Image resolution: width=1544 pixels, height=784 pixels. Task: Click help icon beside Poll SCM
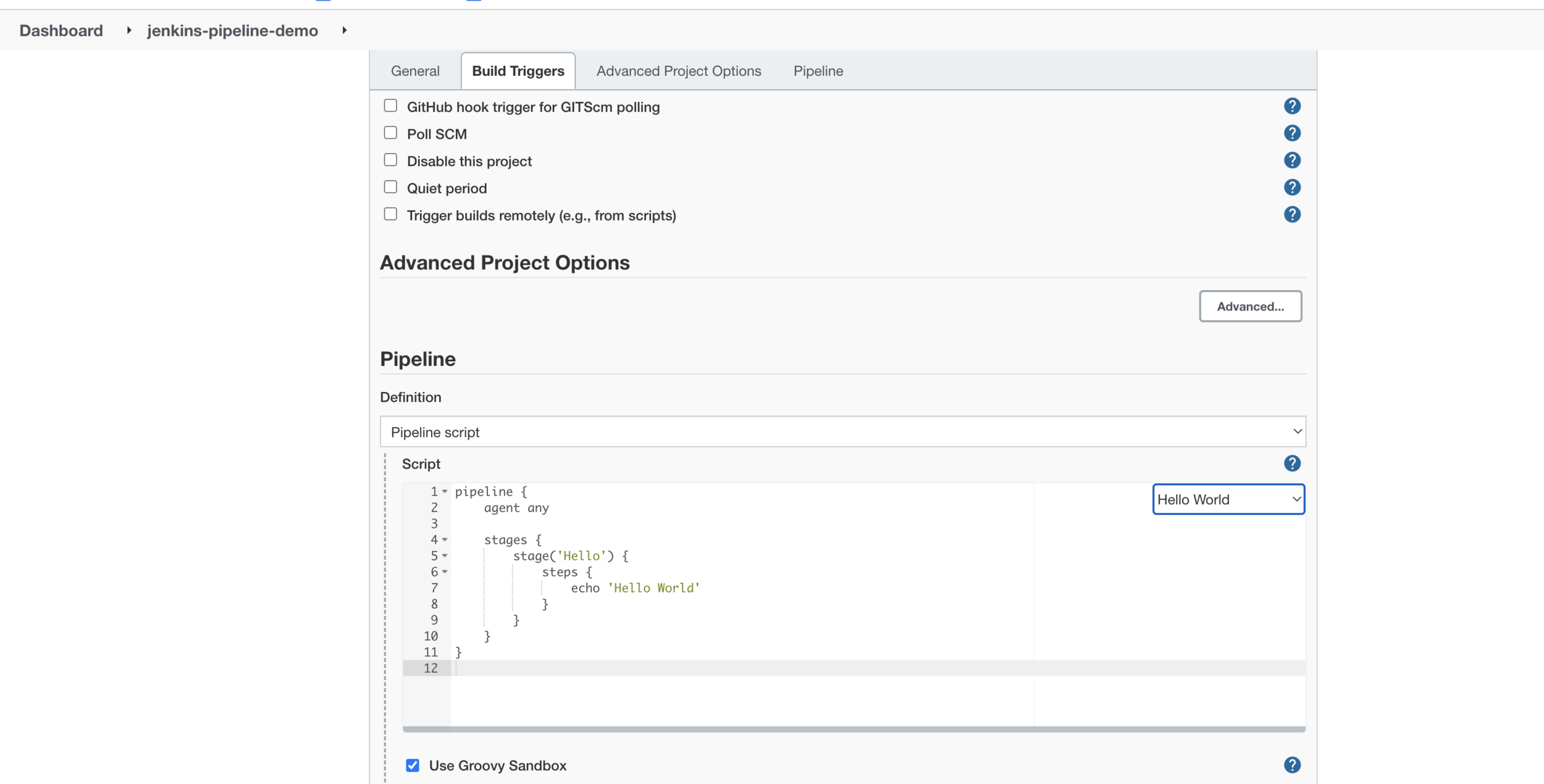click(1291, 133)
